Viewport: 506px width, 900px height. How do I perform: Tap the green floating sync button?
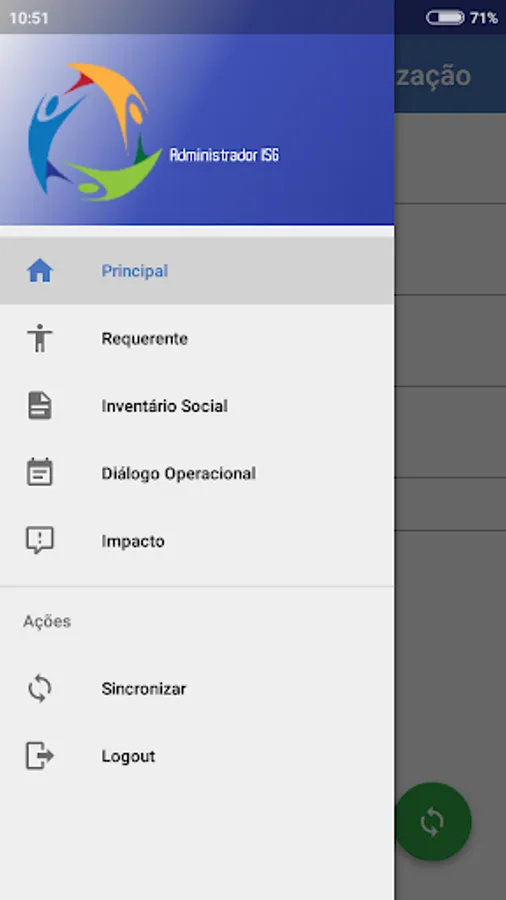(433, 821)
